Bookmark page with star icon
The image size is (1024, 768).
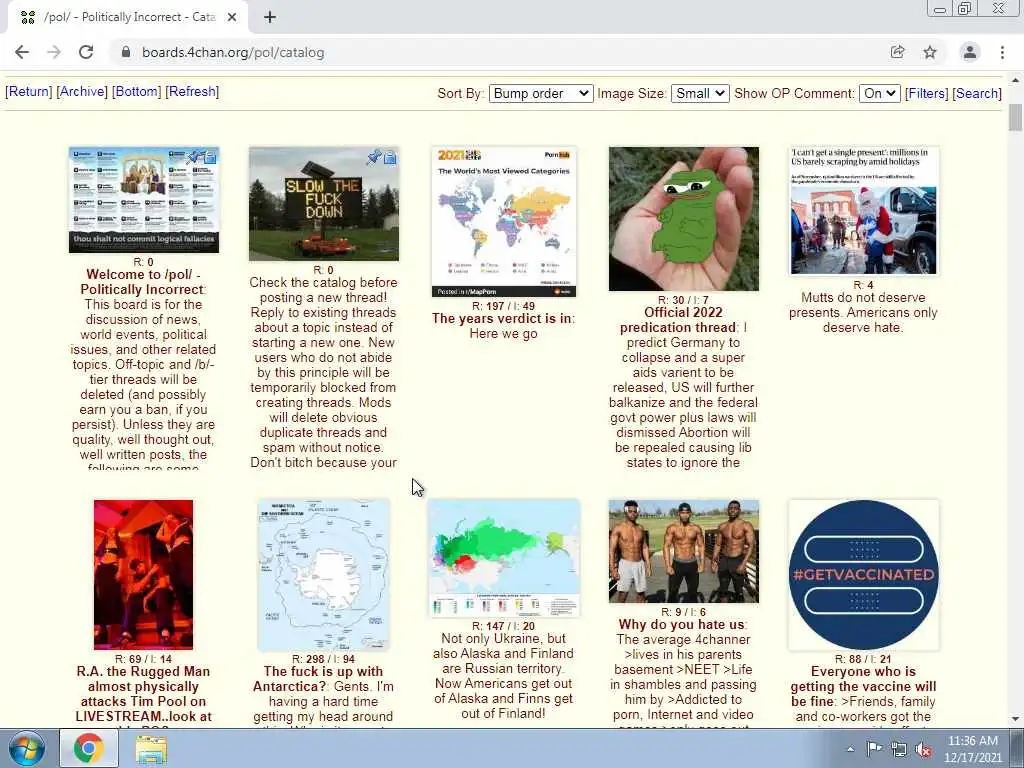[x=930, y=52]
